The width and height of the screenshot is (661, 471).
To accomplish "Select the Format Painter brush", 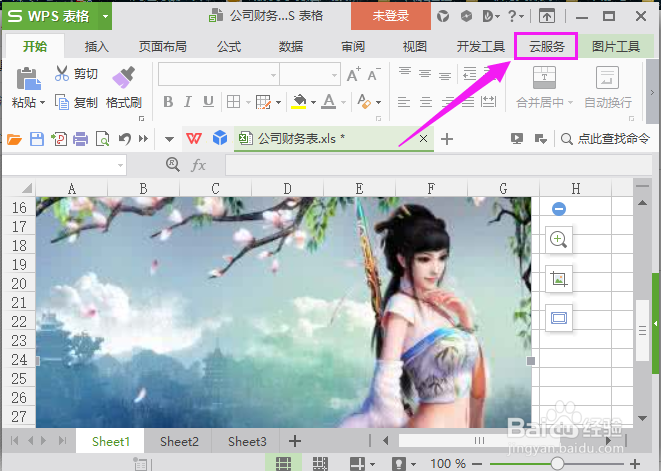I will [124, 77].
